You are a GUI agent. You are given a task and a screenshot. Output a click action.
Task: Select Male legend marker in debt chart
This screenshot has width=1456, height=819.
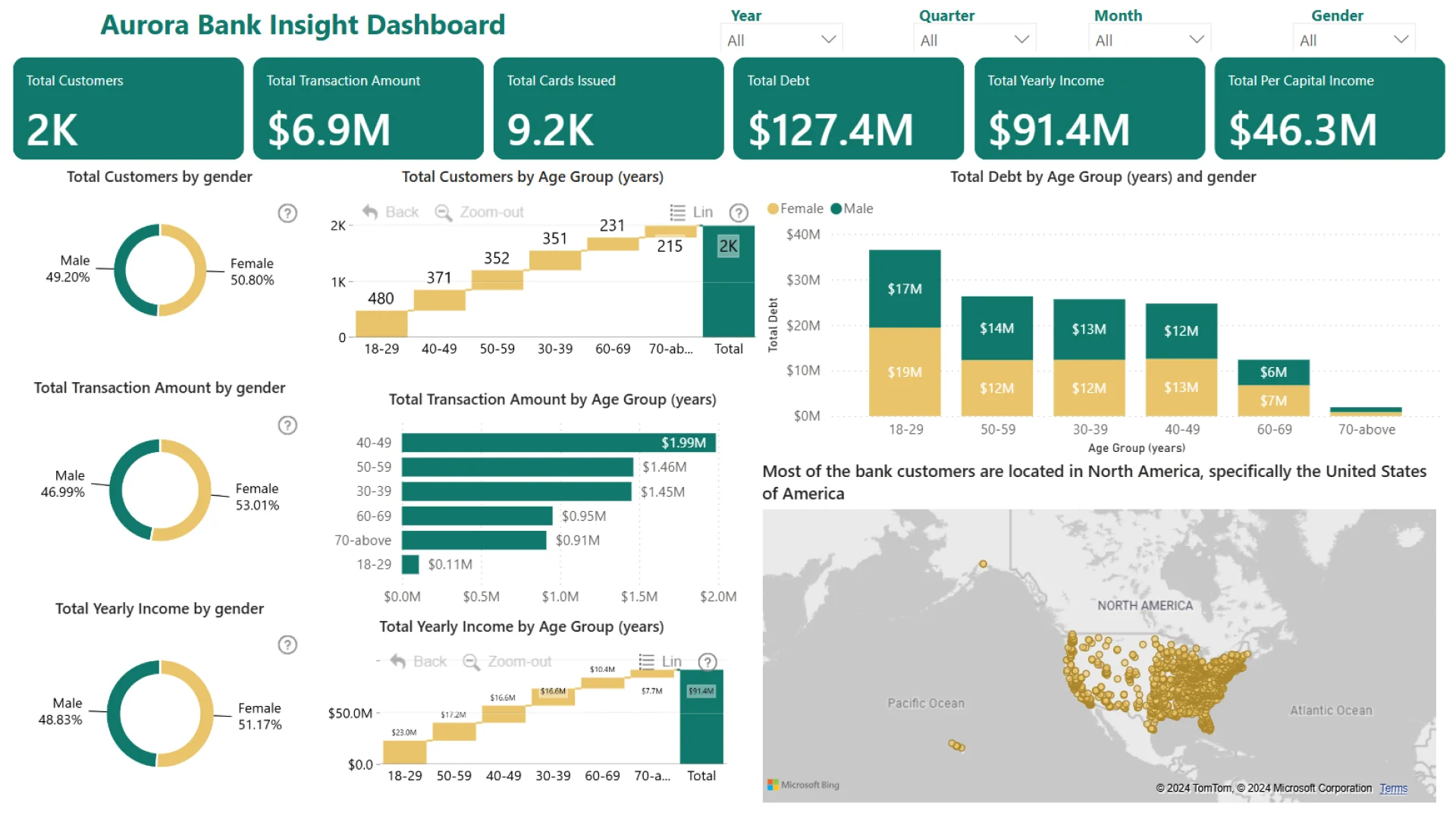point(836,209)
